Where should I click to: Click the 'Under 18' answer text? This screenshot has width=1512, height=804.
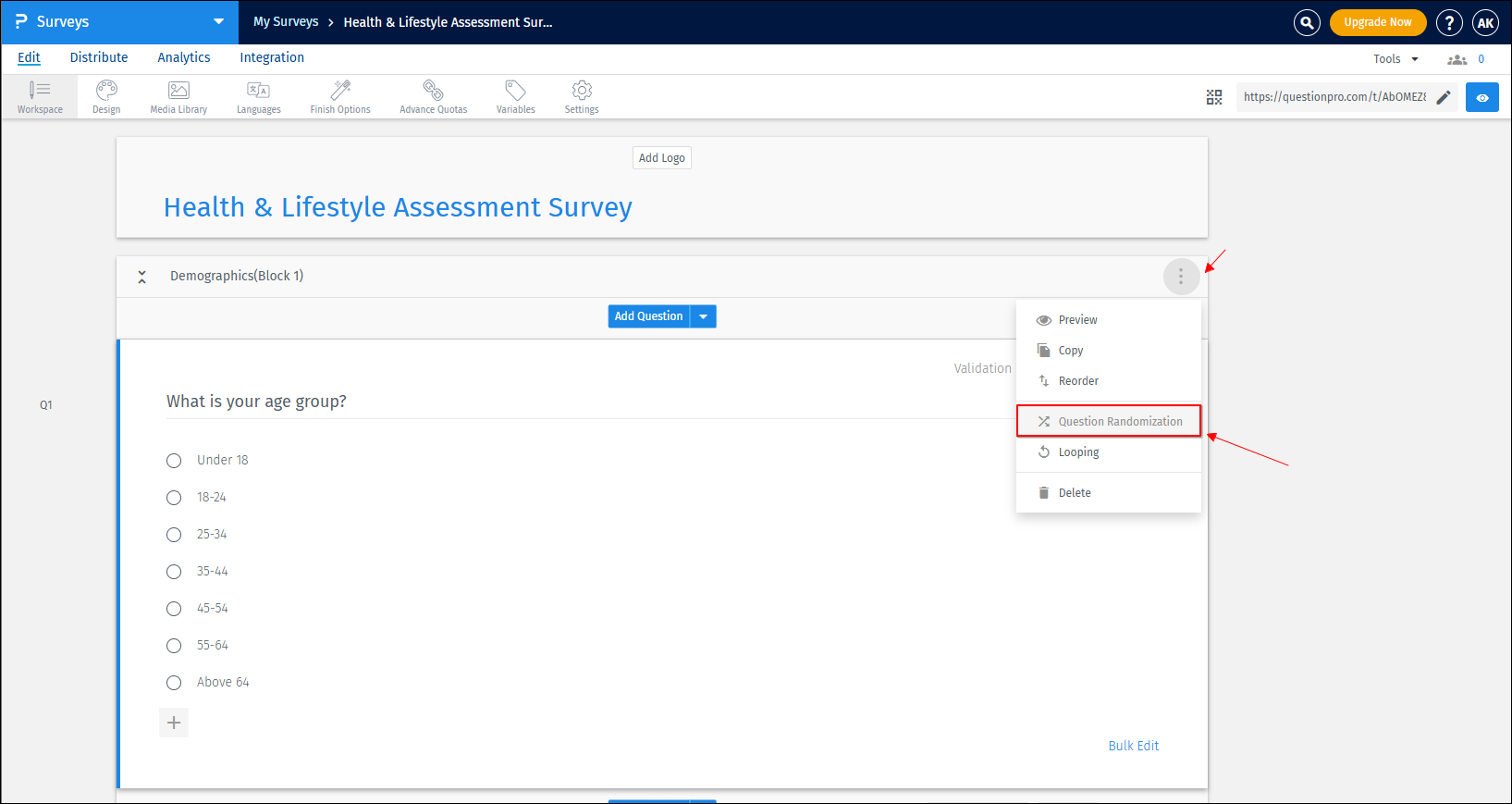coord(223,461)
